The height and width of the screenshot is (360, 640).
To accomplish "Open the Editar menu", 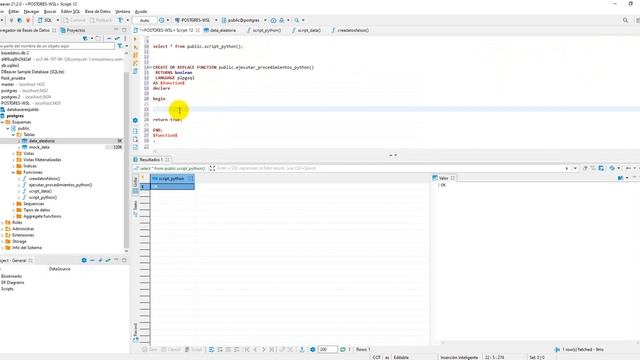I will [x=13, y=11].
